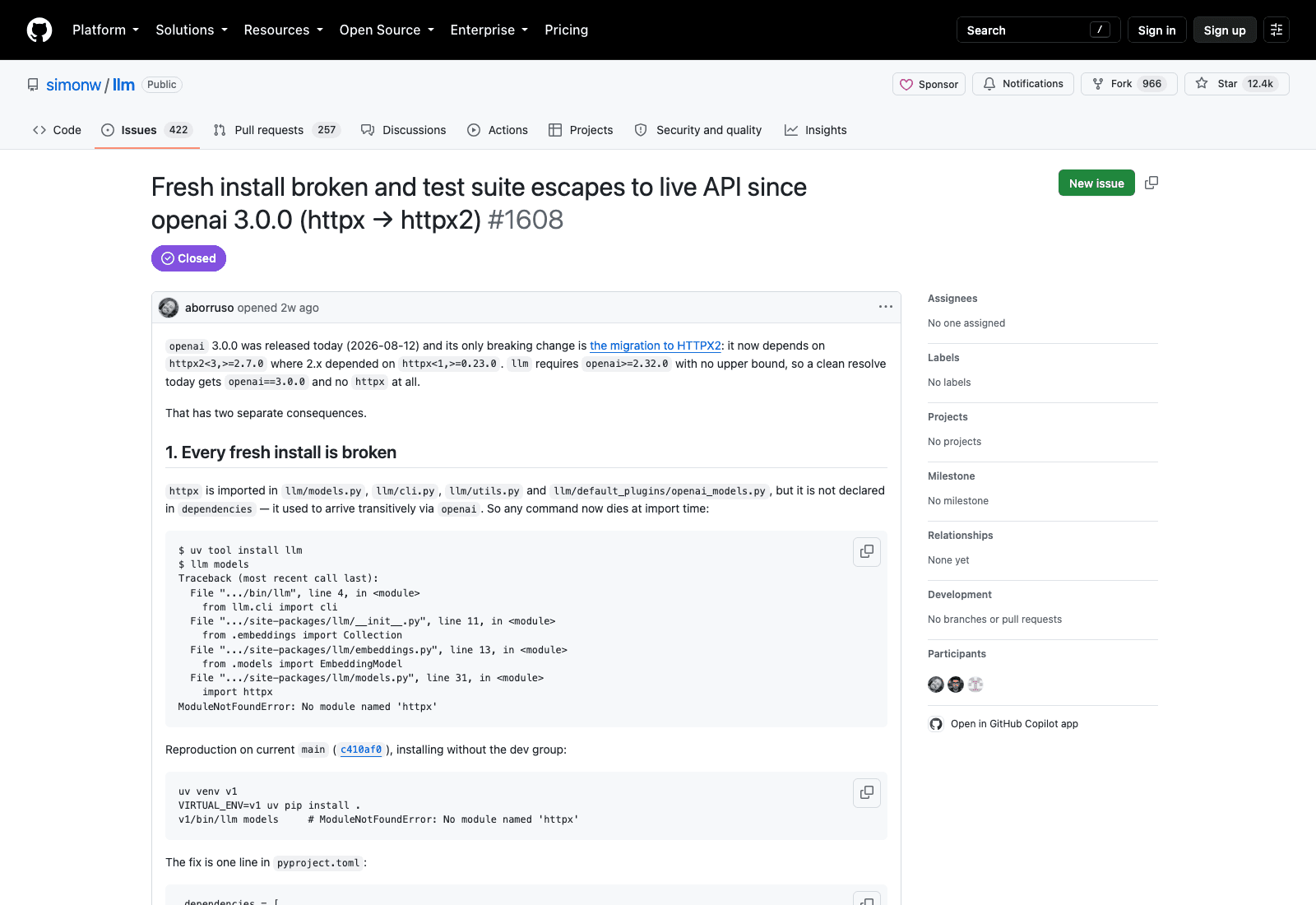Switch to the Discussions tab
Image resolution: width=1316 pixels, height=905 pixels.
pyautogui.click(x=404, y=130)
